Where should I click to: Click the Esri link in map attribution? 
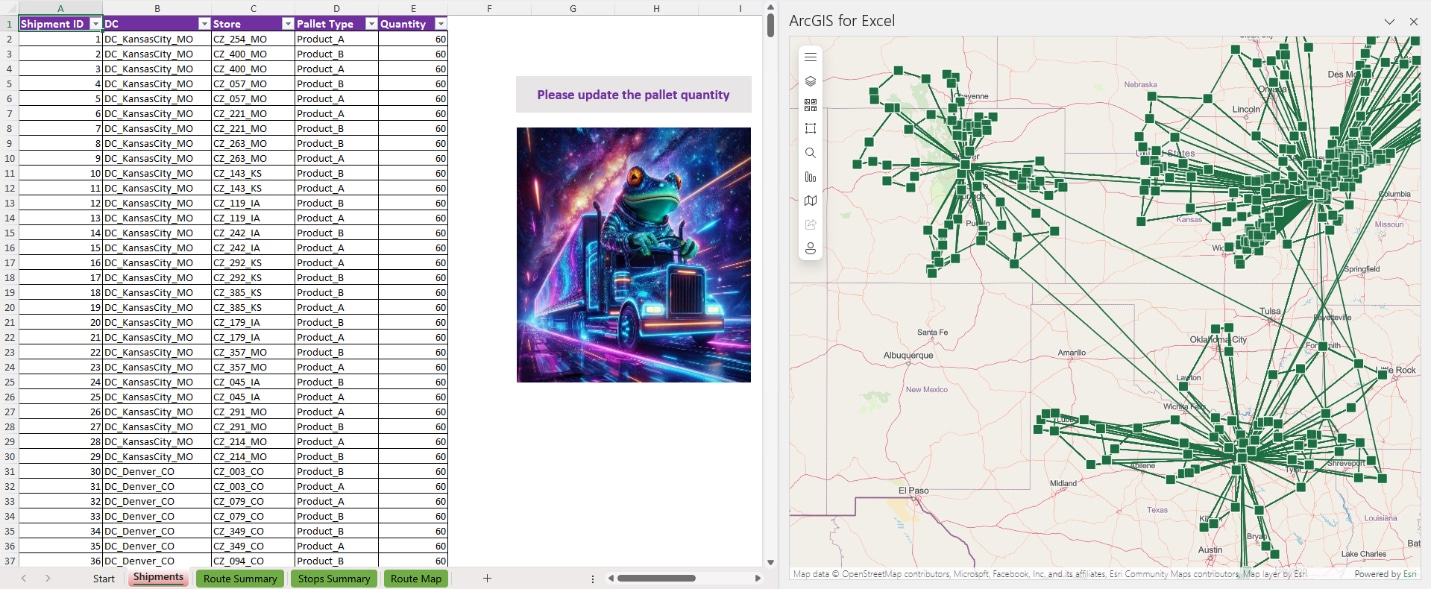(x=1410, y=574)
